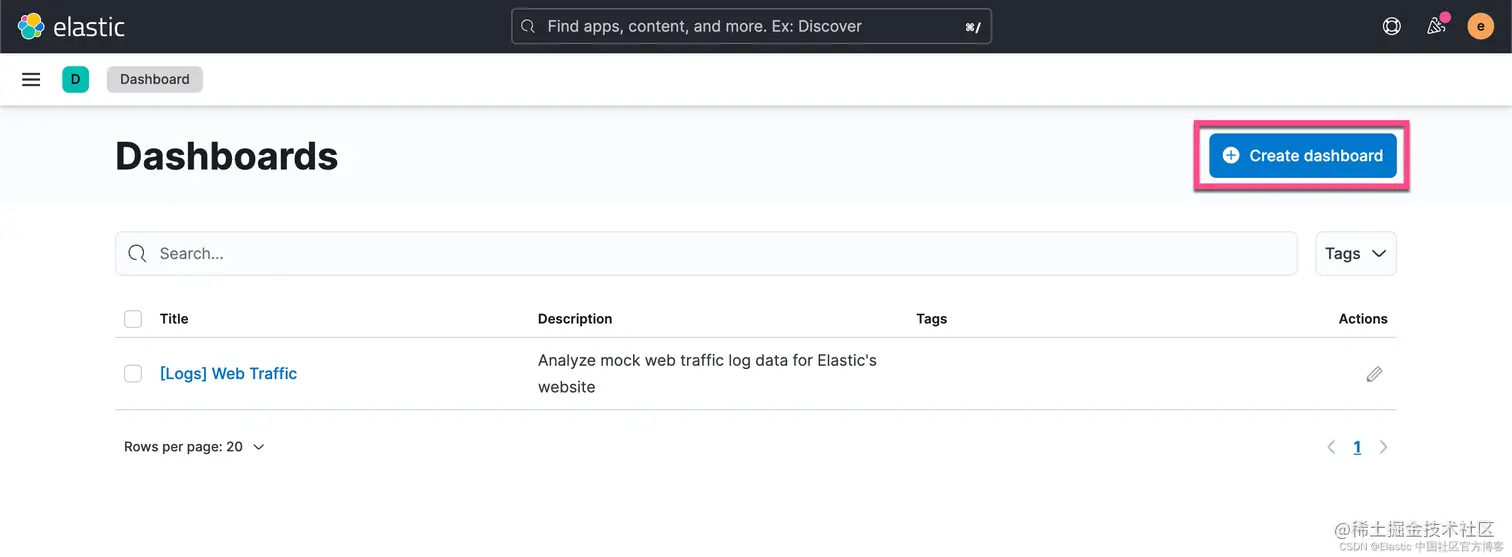Click the Dashboard breadcrumb
Viewport: 1512px width, 557px height.
tap(154, 79)
